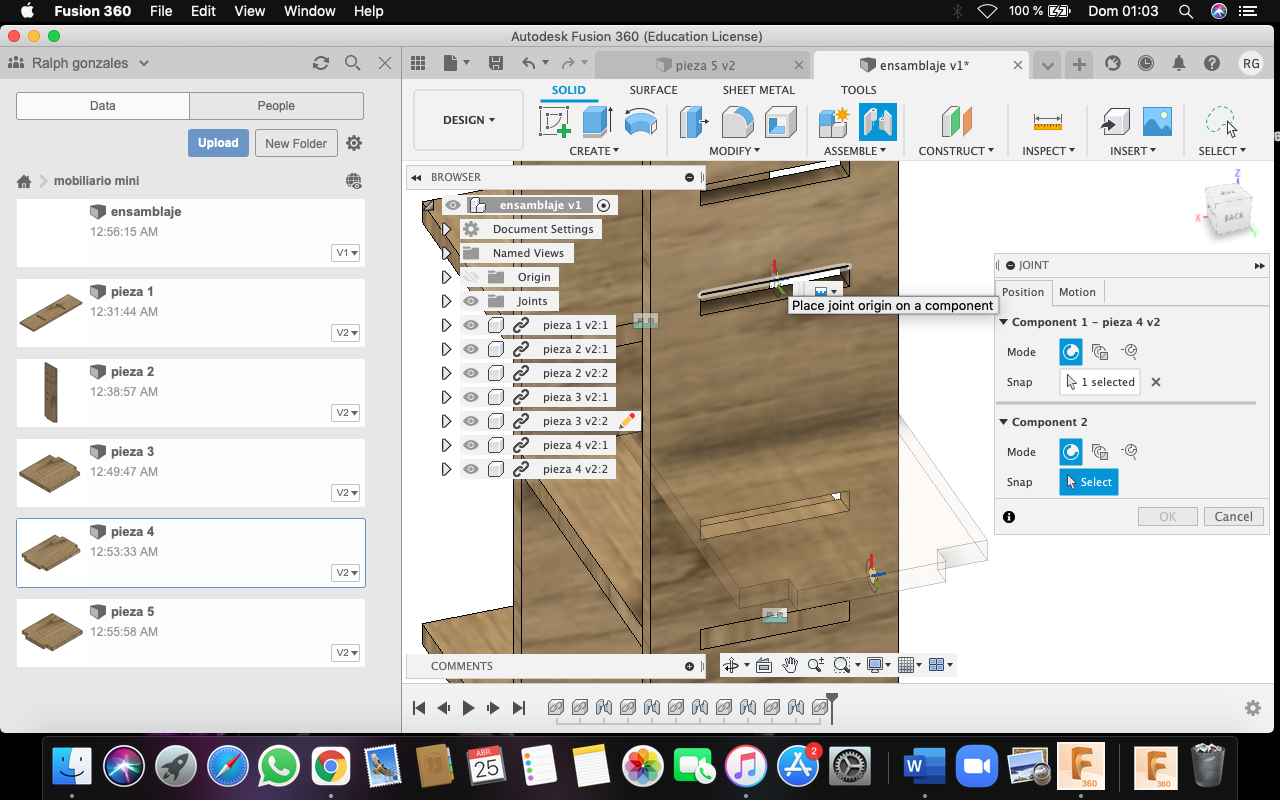Click the Orbit navigation icon
1280x800 pixels.
point(733,665)
